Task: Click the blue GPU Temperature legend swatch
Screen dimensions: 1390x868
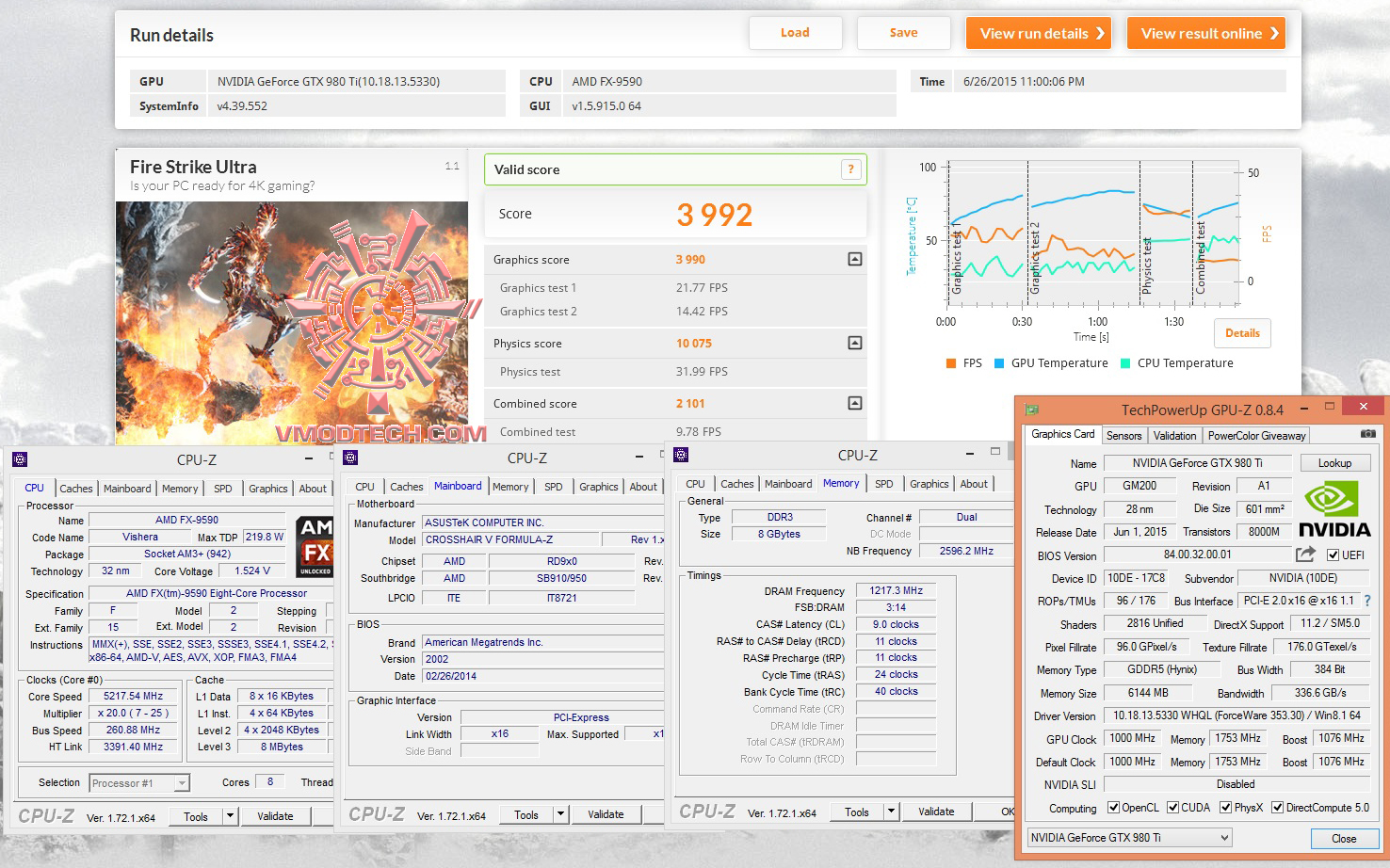Action: 999,363
